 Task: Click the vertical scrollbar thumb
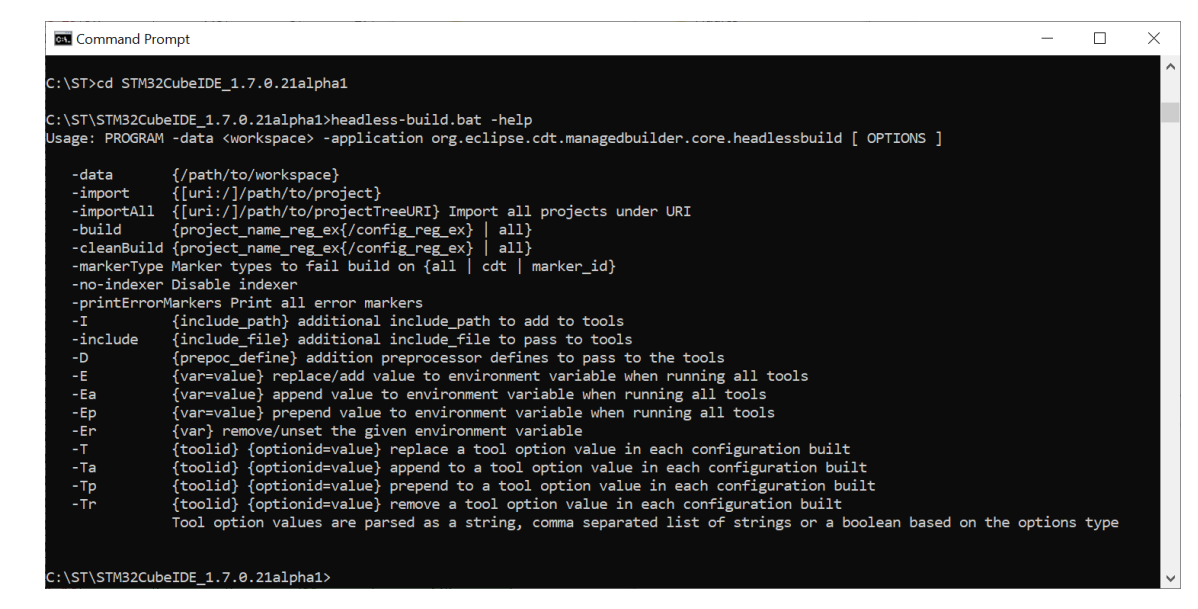click(x=1170, y=112)
